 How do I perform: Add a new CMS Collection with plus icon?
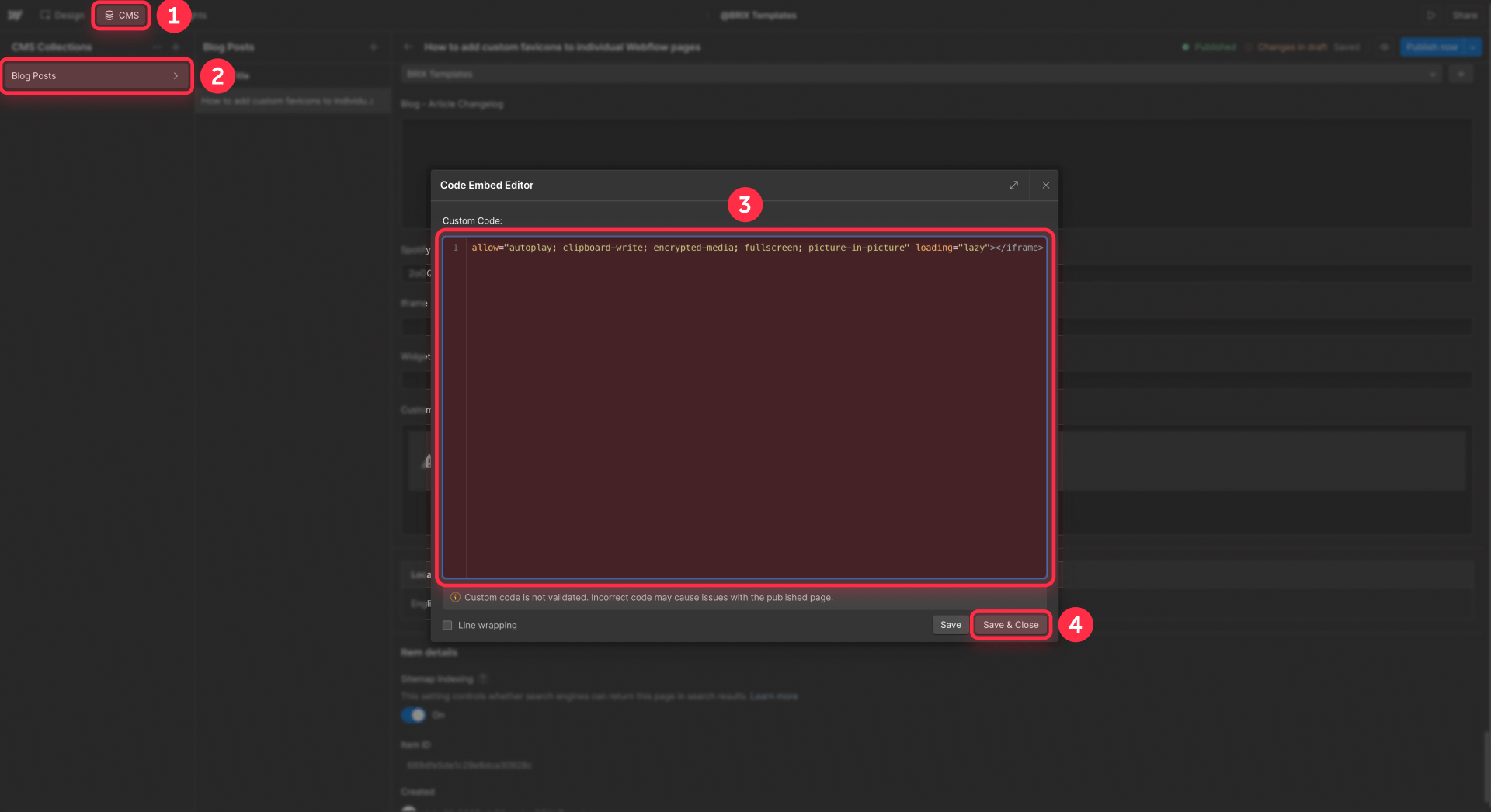coord(176,47)
